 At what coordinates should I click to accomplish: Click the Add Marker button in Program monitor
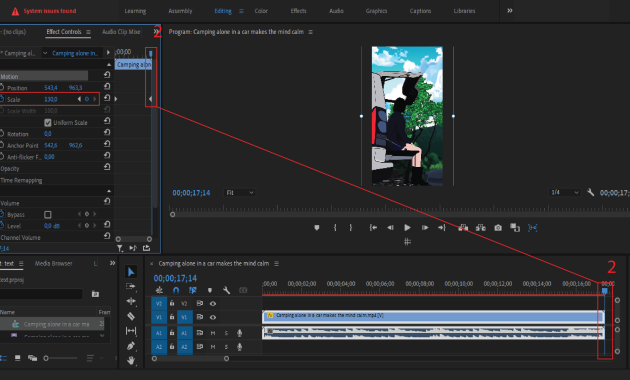317,228
